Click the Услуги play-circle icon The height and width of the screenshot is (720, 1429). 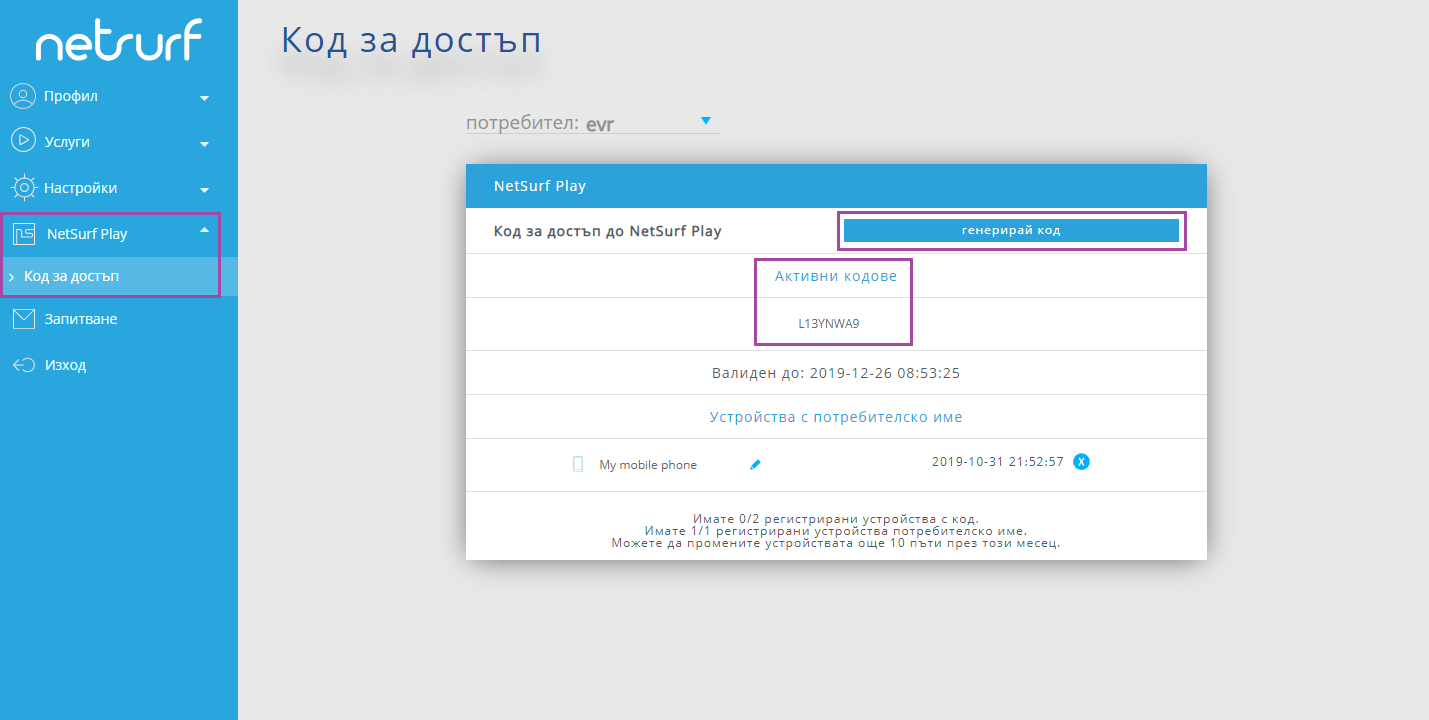pyautogui.click(x=22, y=141)
